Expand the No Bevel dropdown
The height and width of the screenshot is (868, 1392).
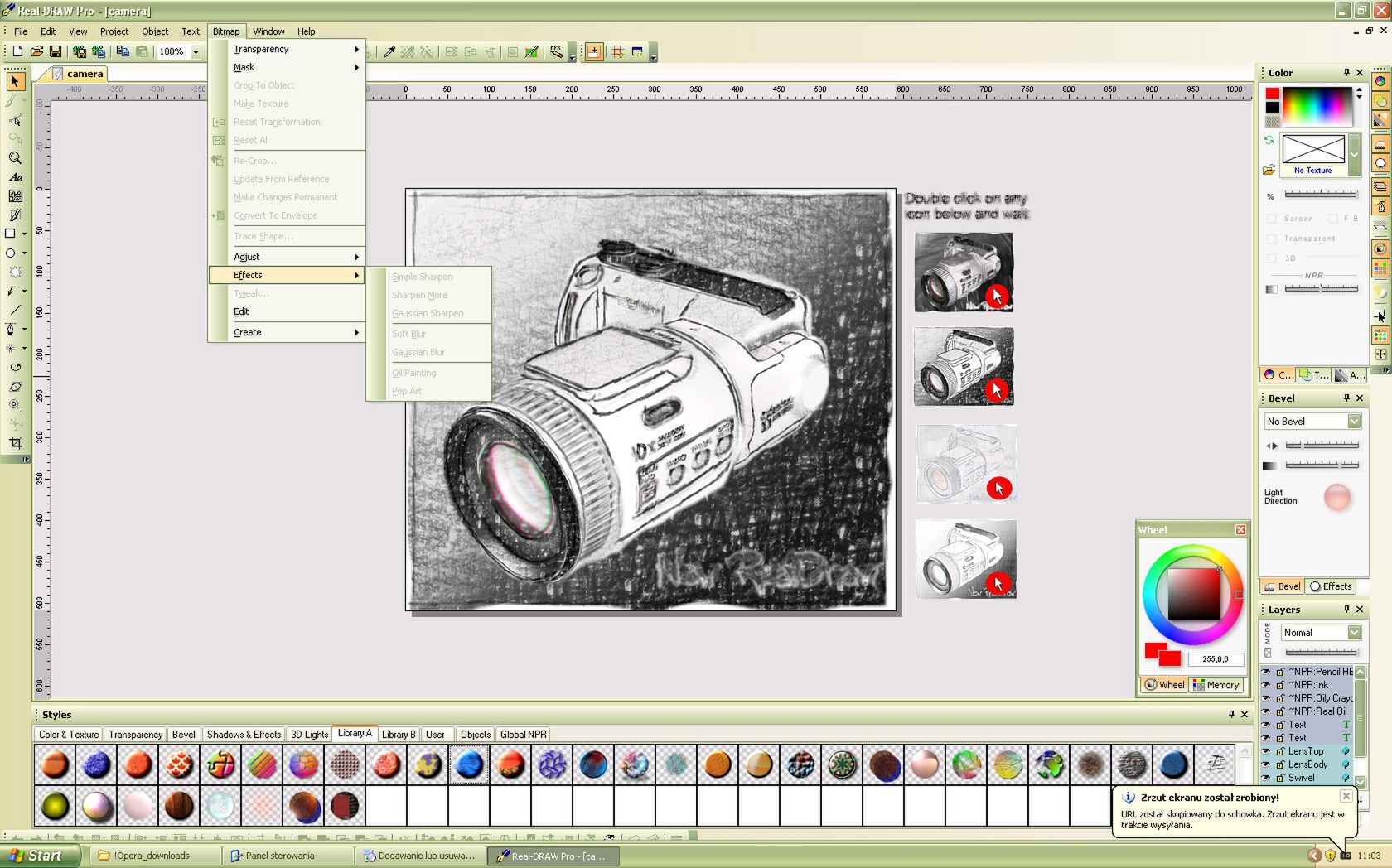point(1354,422)
